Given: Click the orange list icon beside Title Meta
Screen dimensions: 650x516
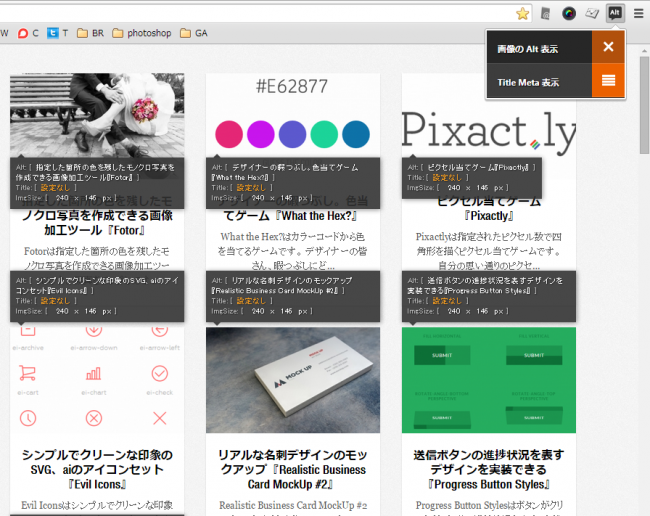Looking at the screenshot, I should [608, 80].
